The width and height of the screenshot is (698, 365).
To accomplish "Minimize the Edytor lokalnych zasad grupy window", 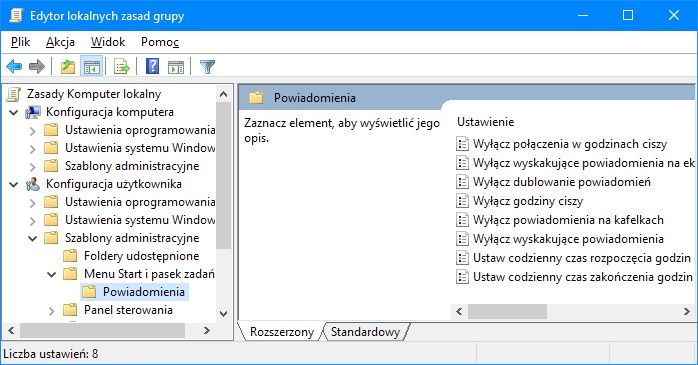I will [x=583, y=15].
